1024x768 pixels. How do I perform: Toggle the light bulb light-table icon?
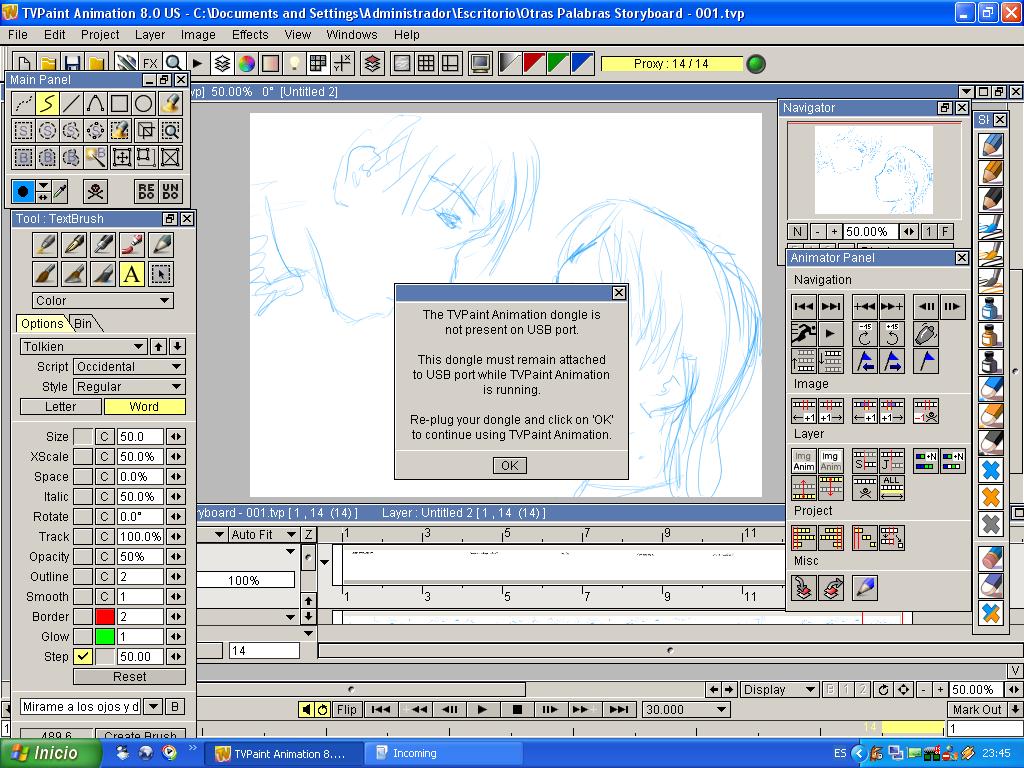tap(295, 63)
